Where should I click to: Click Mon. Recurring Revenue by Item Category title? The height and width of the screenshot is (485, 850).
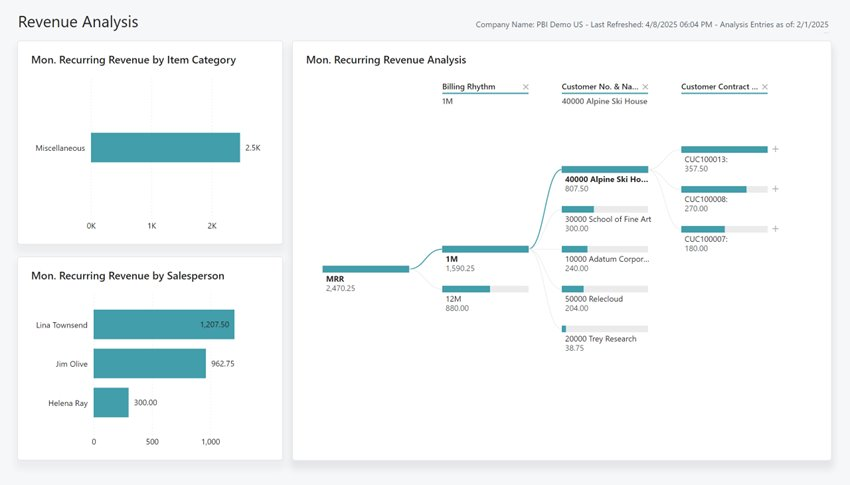coord(133,60)
